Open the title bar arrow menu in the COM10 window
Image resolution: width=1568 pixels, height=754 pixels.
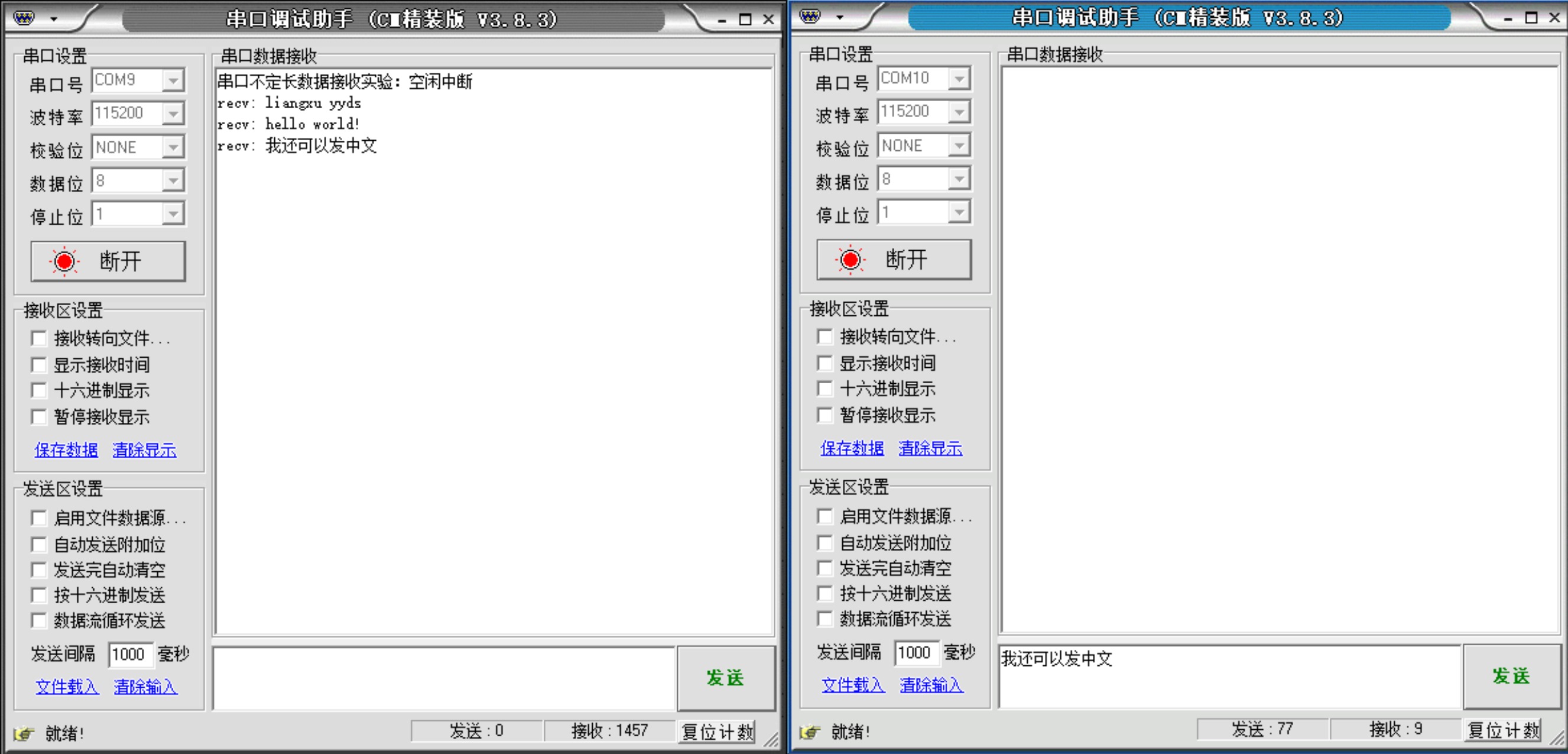[840, 18]
